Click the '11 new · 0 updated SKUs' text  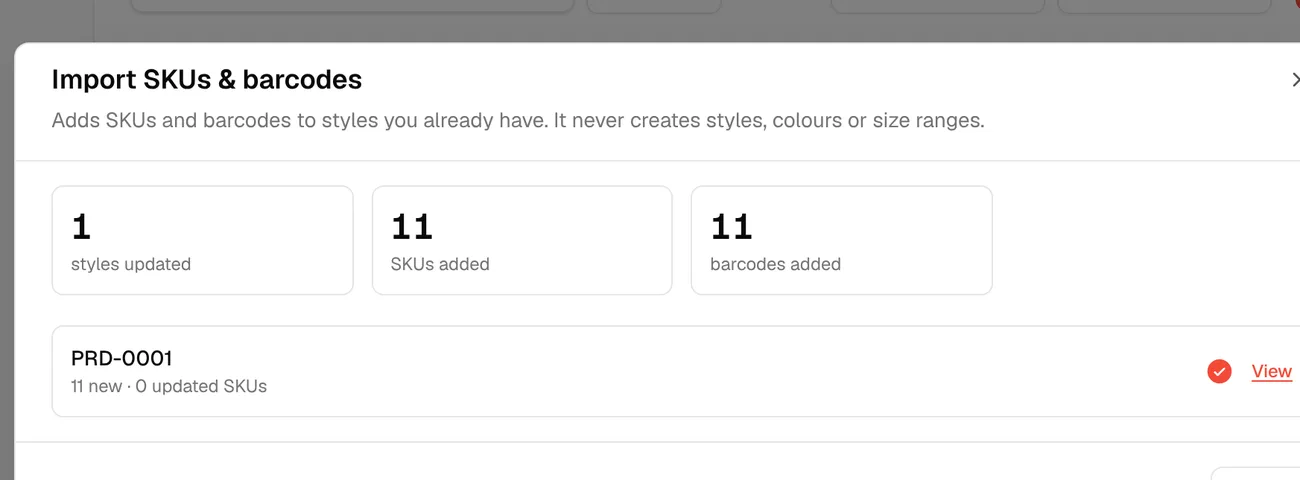pos(169,386)
